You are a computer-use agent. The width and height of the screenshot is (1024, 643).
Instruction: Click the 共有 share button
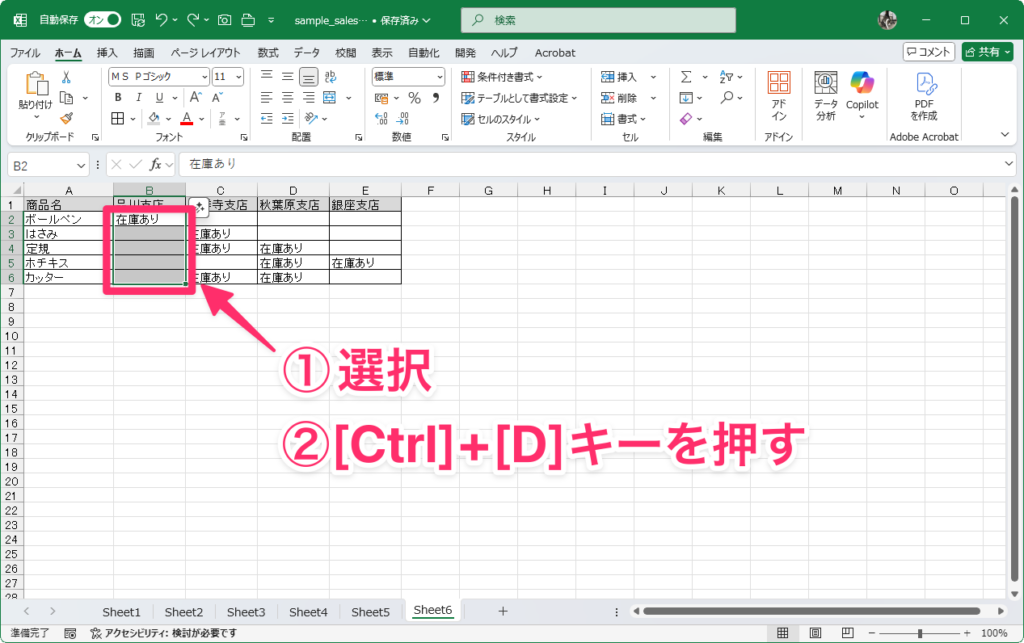987,52
